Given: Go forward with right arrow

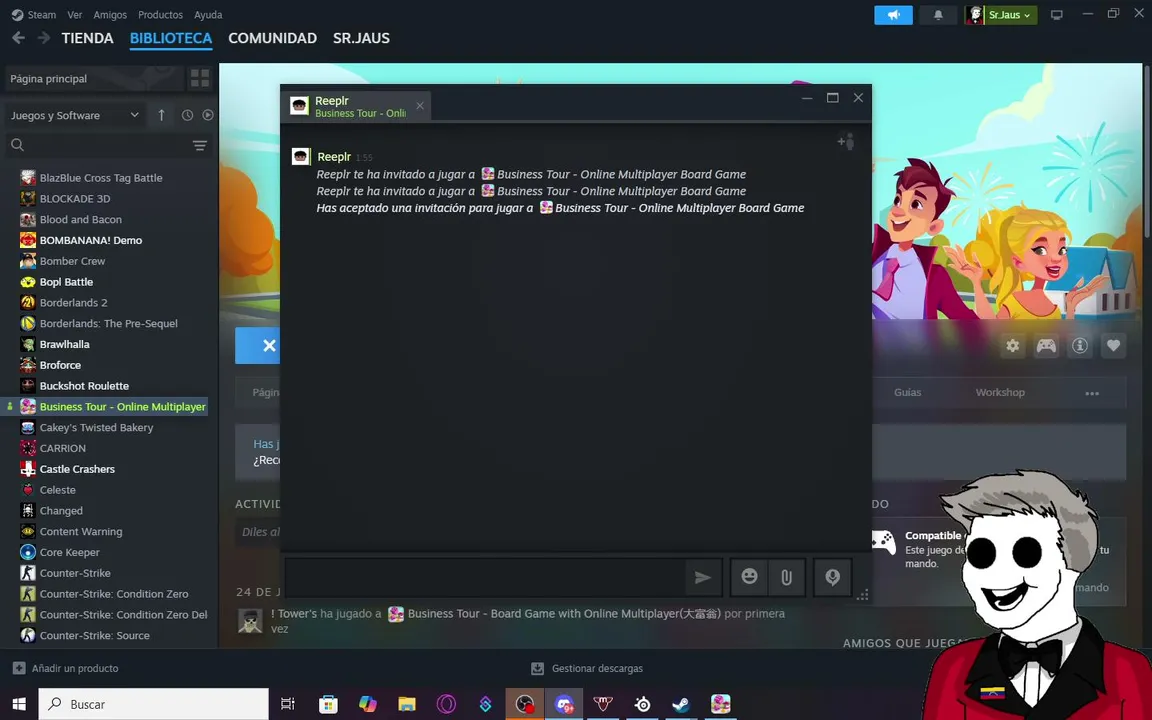Looking at the screenshot, I should pyautogui.click(x=44, y=38).
